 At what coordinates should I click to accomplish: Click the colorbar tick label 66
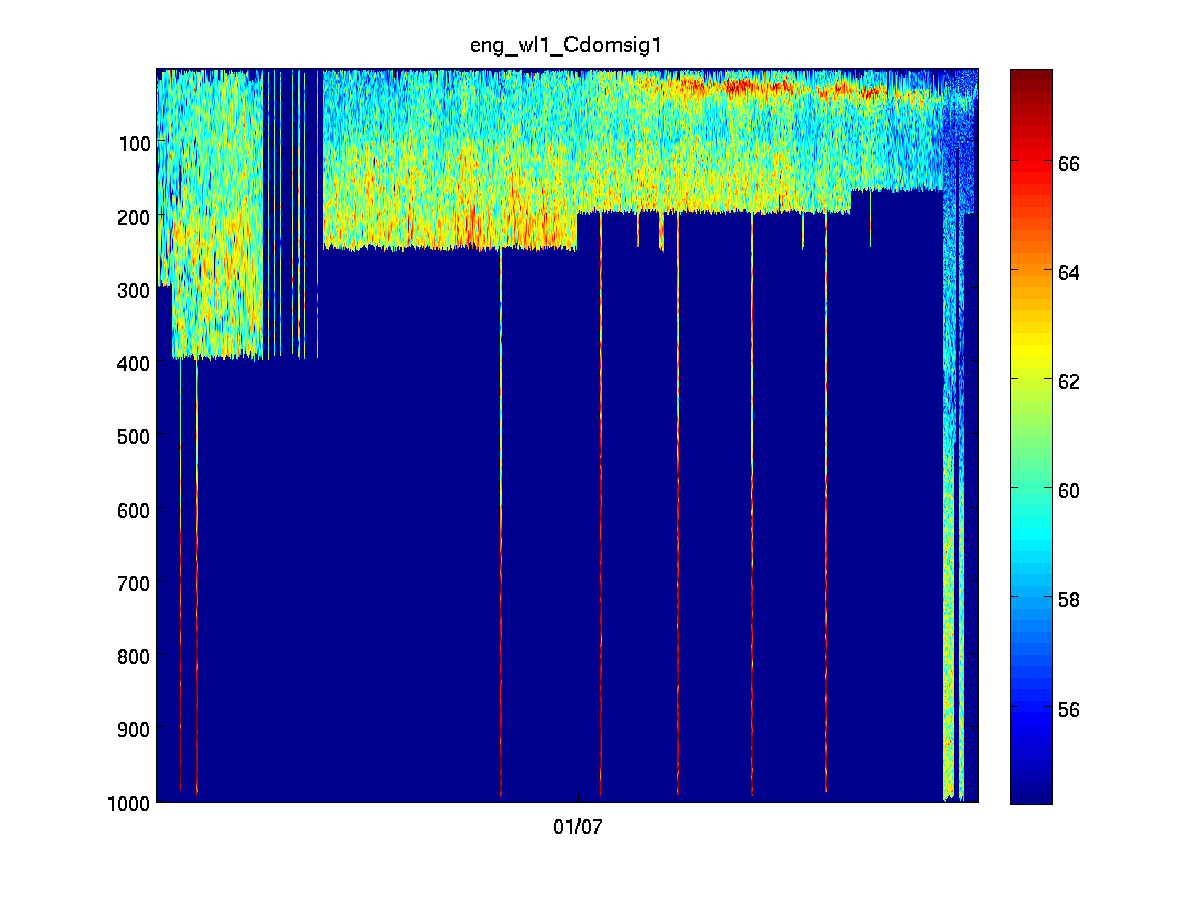[1068, 162]
